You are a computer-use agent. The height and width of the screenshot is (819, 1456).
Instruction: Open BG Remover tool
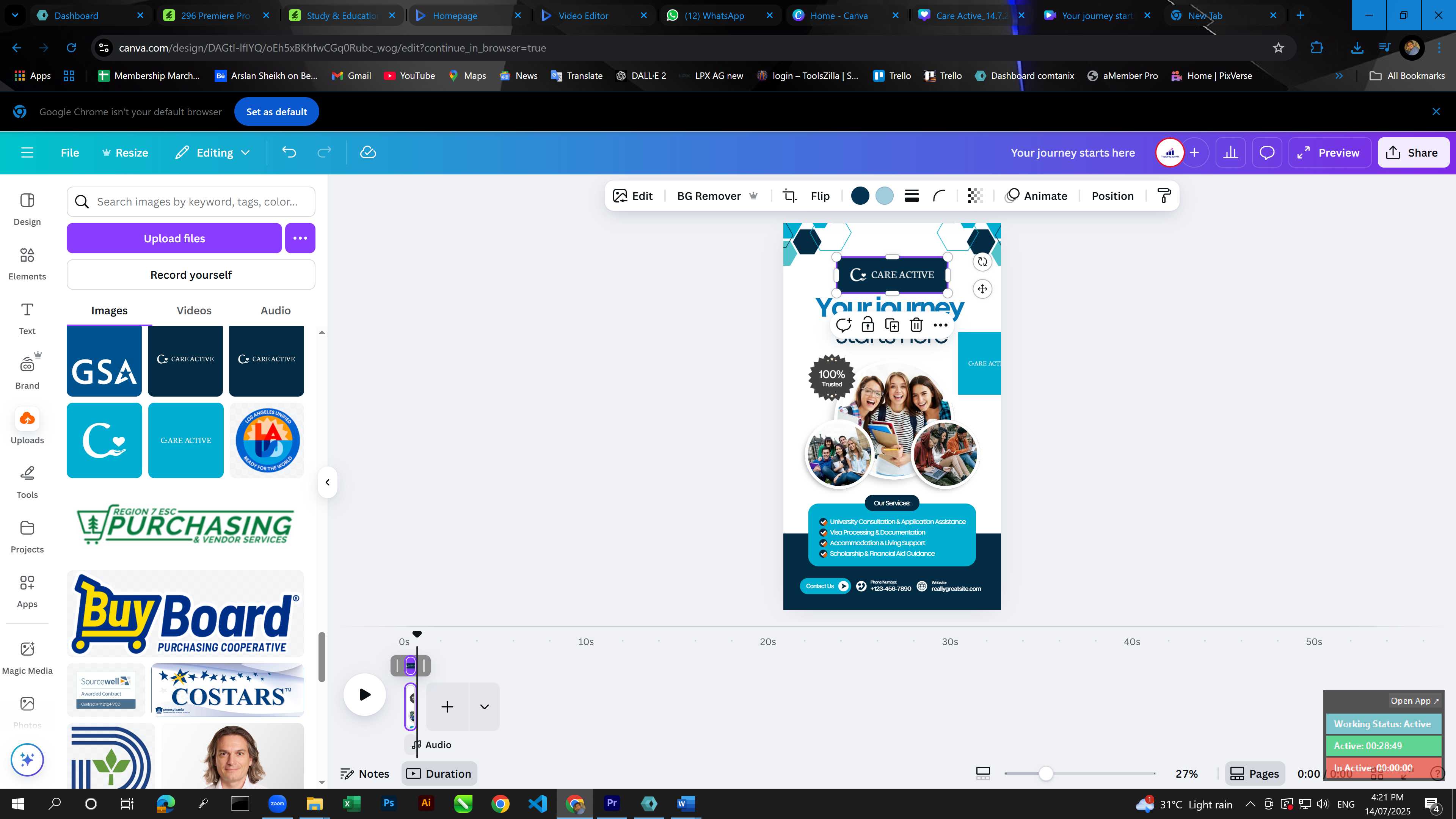tap(717, 196)
